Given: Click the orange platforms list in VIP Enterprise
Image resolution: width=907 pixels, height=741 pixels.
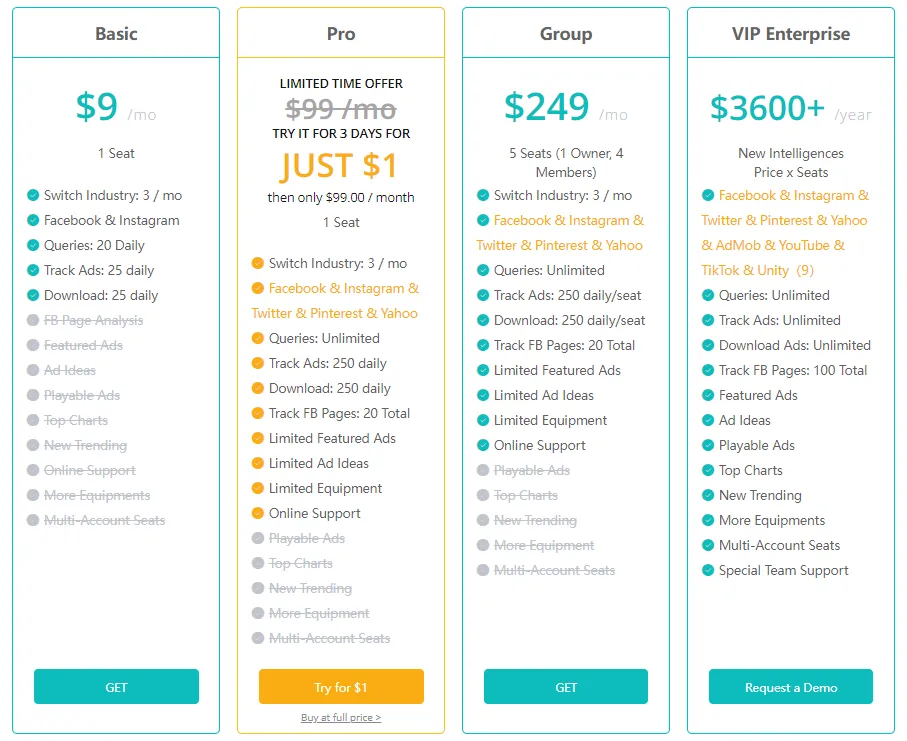Looking at the screenshot, I should point(785,232).
